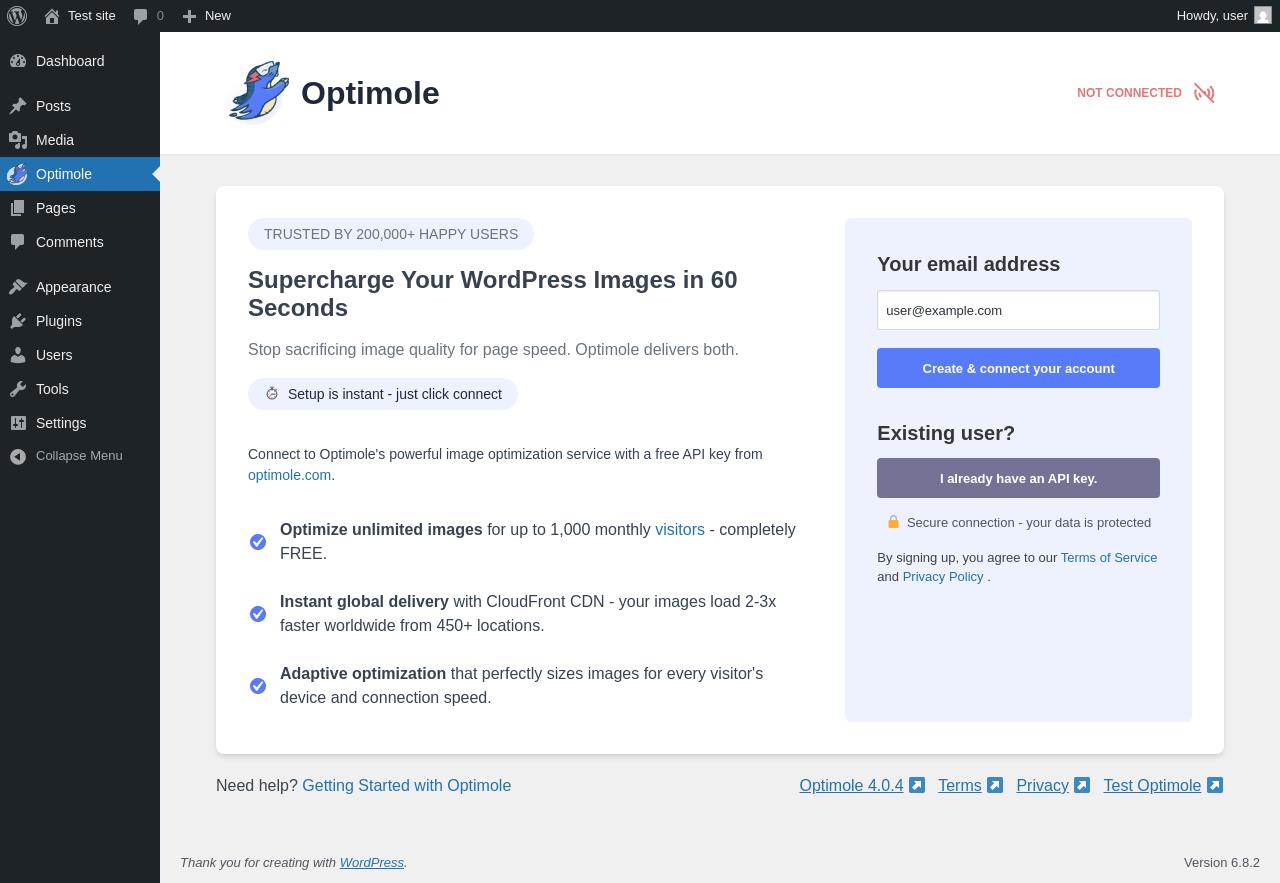Image resolution: width=1280 pixels, height=883 pixels.
Task: Click the Plugins plug icon
Action: 18,321
